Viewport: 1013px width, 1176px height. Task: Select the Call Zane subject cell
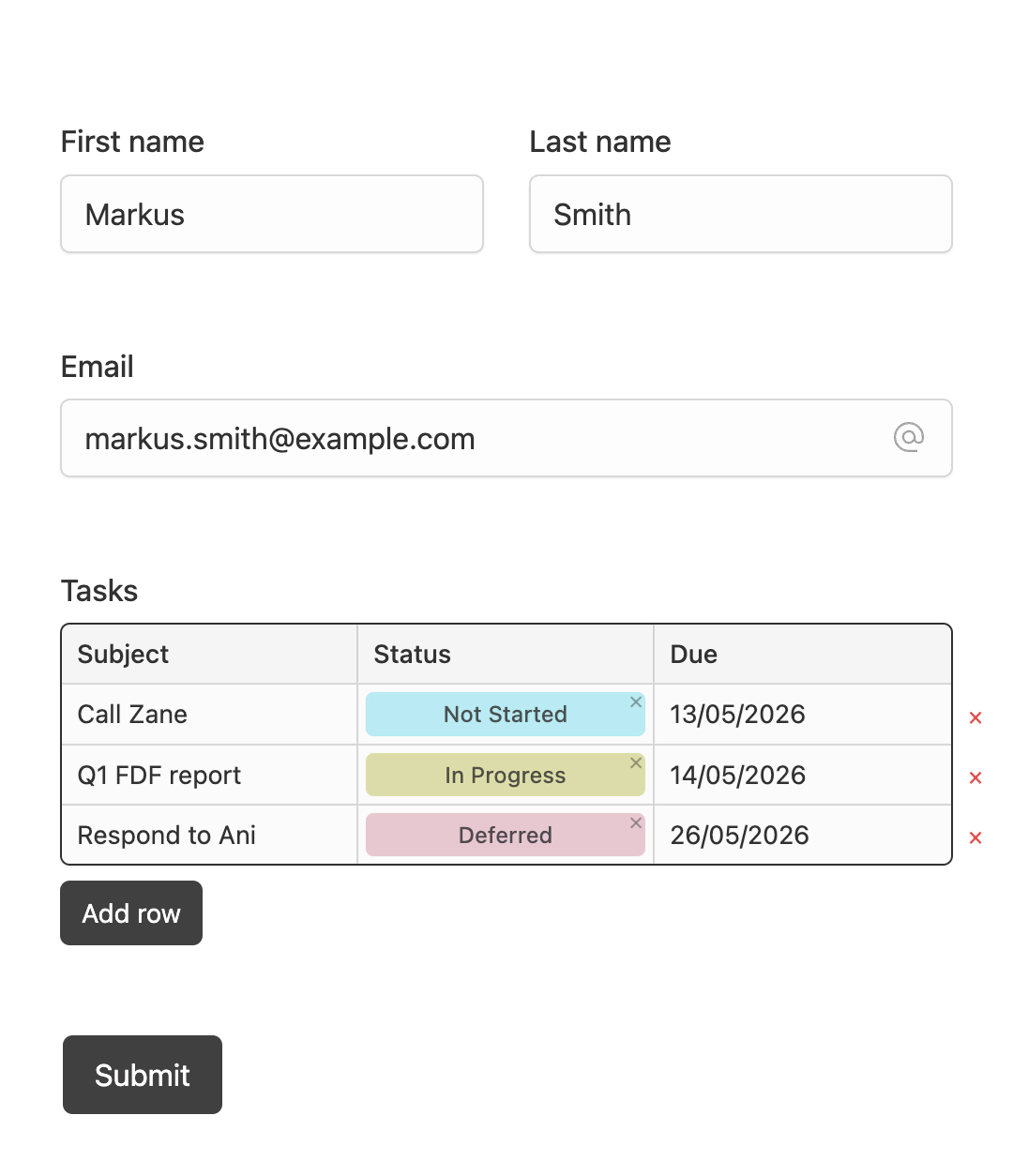click(209, 715)
